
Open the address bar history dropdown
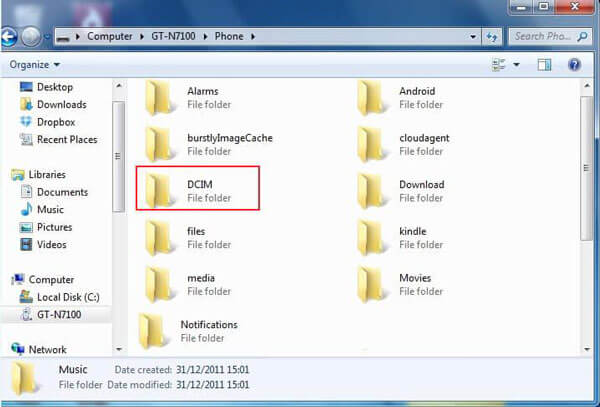point(473,37)
